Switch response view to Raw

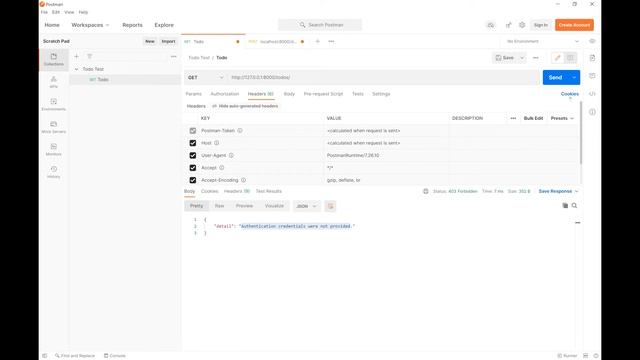coord(220,206)
